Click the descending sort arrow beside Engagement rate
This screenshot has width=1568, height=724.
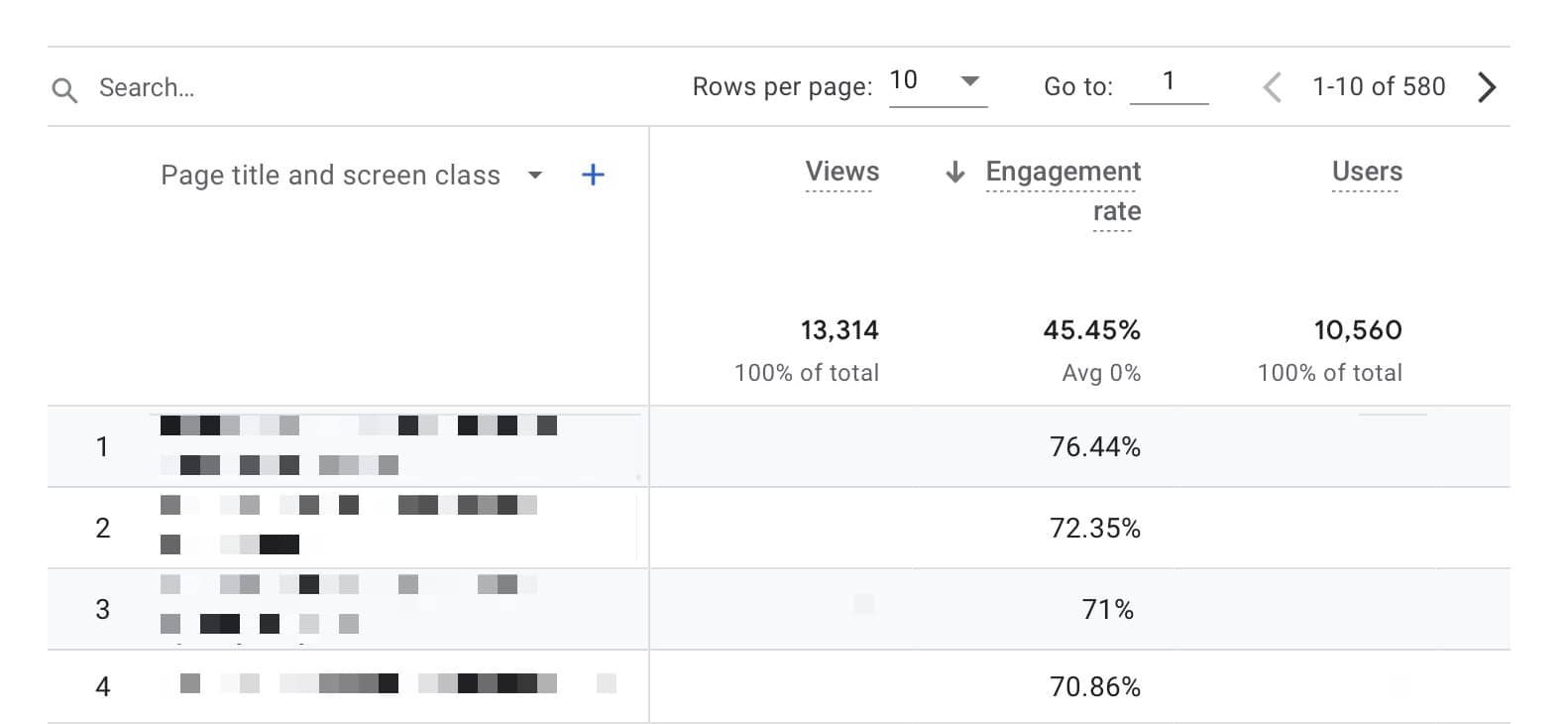click(954, 173)
